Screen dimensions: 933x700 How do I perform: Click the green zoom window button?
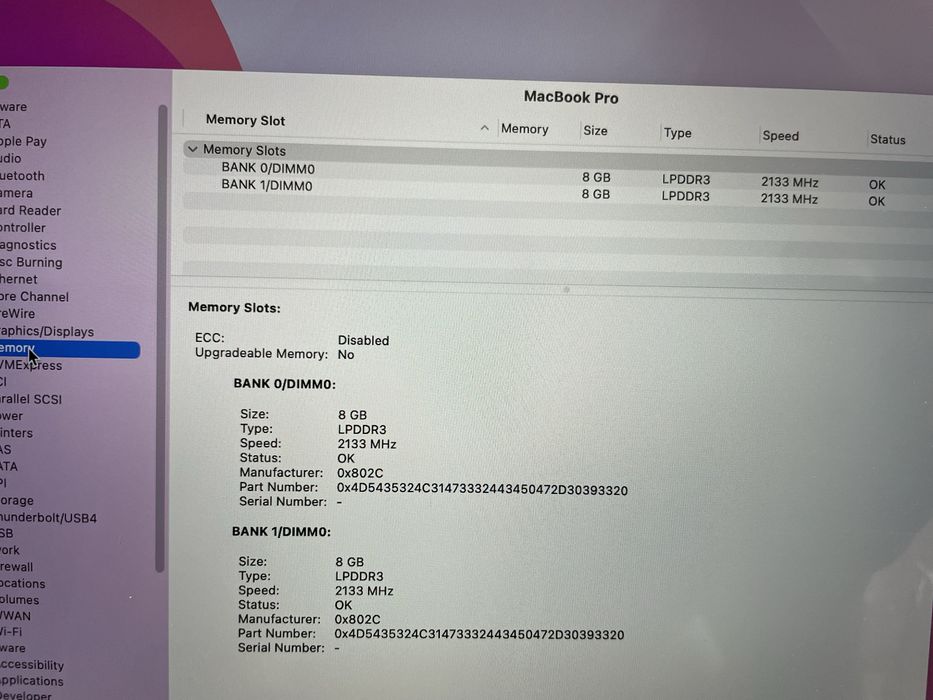point(3,83)
